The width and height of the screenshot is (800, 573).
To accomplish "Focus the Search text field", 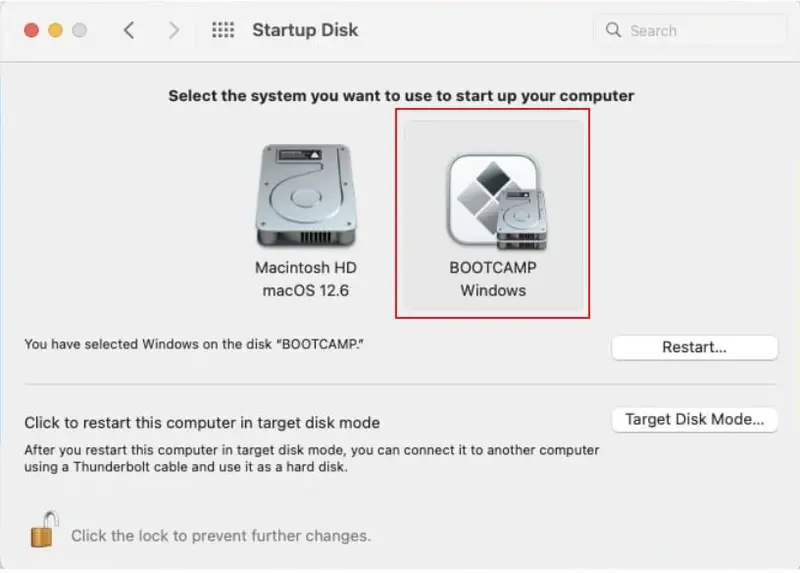I will click(700, 30).
